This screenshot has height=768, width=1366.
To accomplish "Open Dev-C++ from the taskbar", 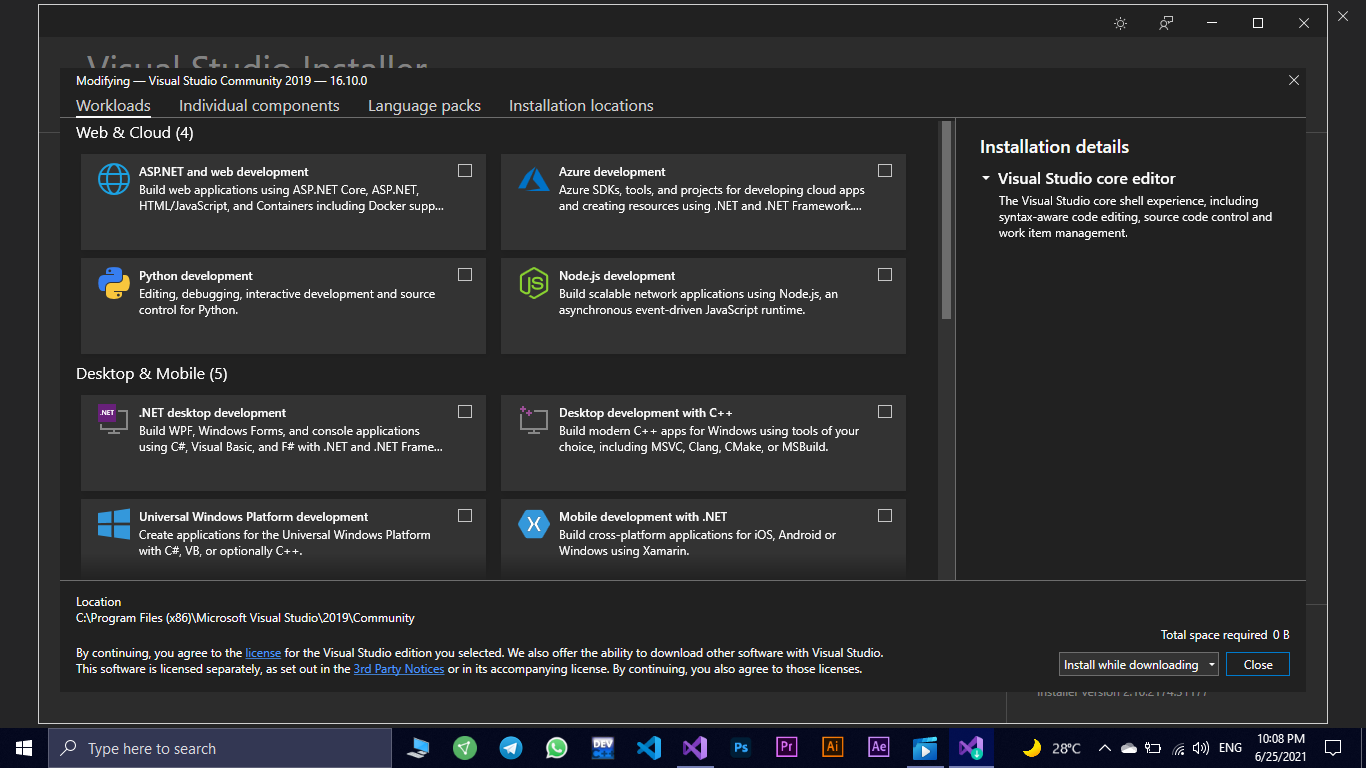I will (x=603, y=748).
